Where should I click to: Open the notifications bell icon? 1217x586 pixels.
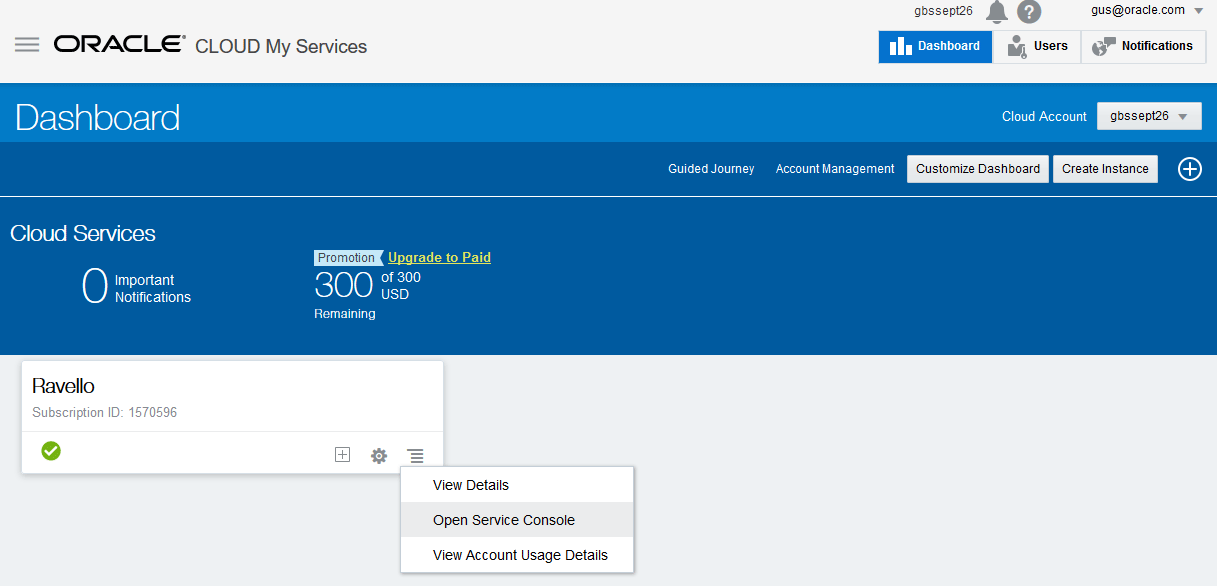997,11
